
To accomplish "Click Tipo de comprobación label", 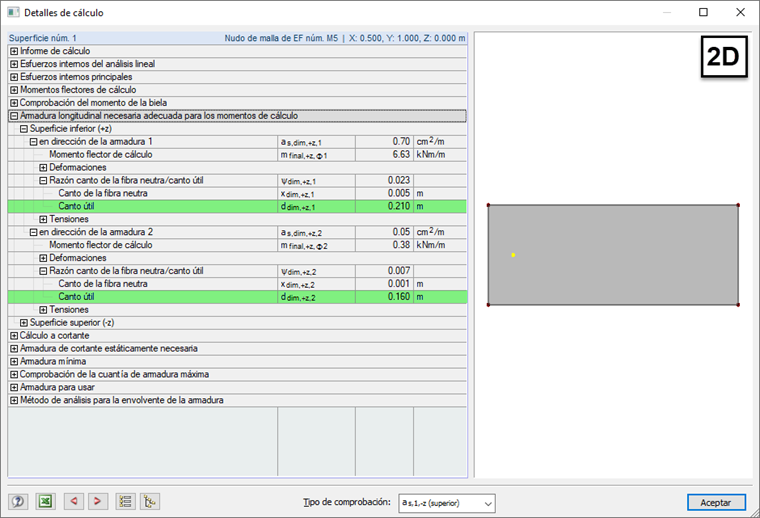I will point(347,502).
